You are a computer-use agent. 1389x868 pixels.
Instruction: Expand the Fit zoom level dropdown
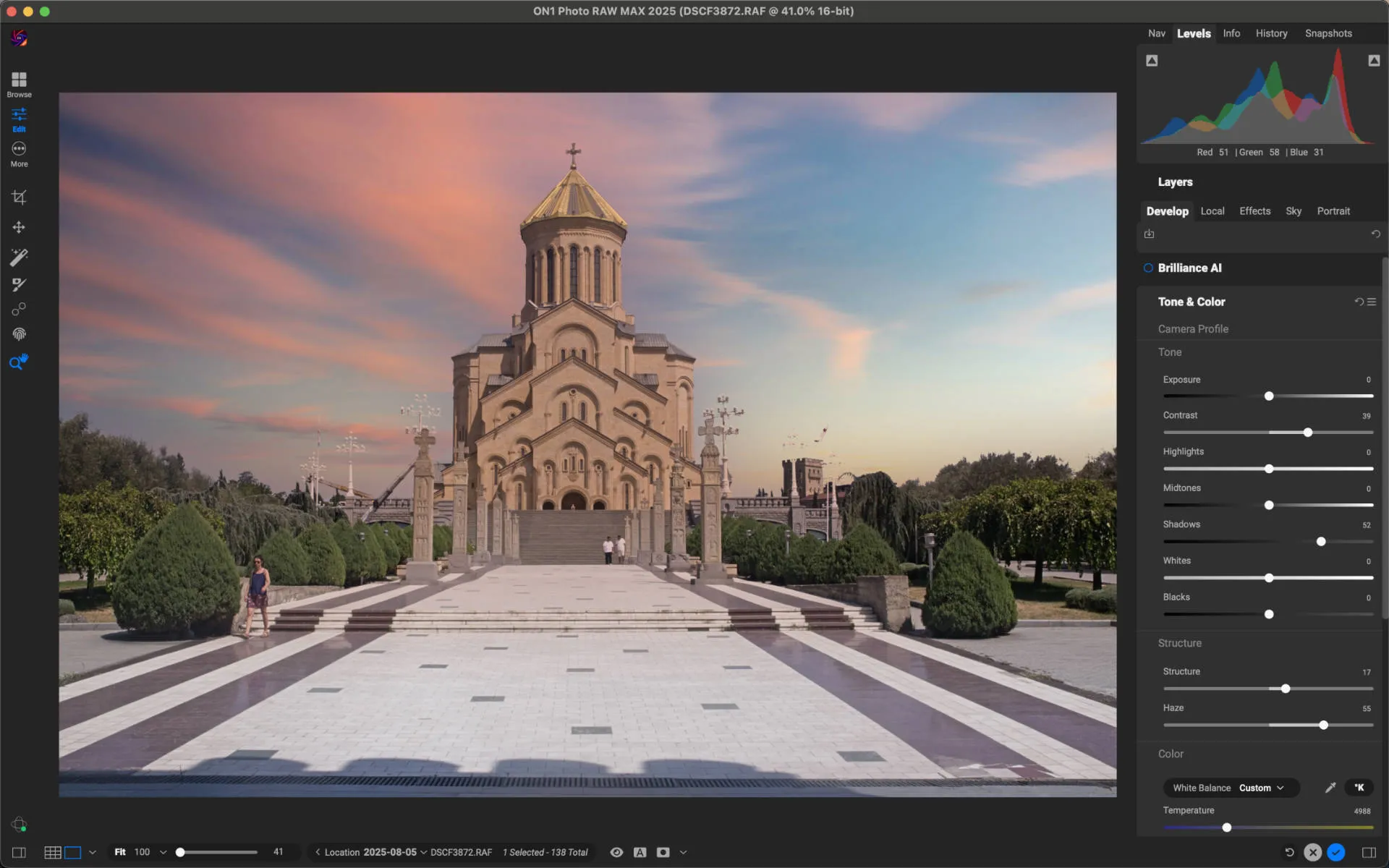coord(163,852)
